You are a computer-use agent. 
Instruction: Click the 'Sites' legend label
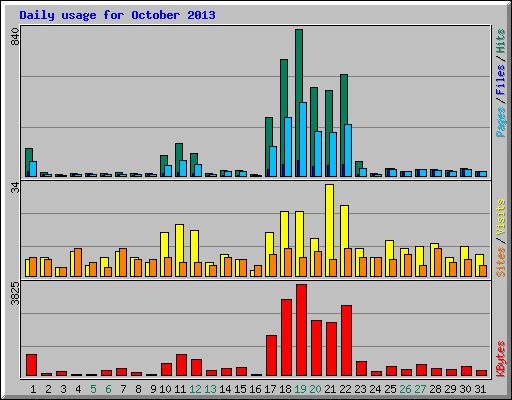pyautogui.click(x=500, y=262)
